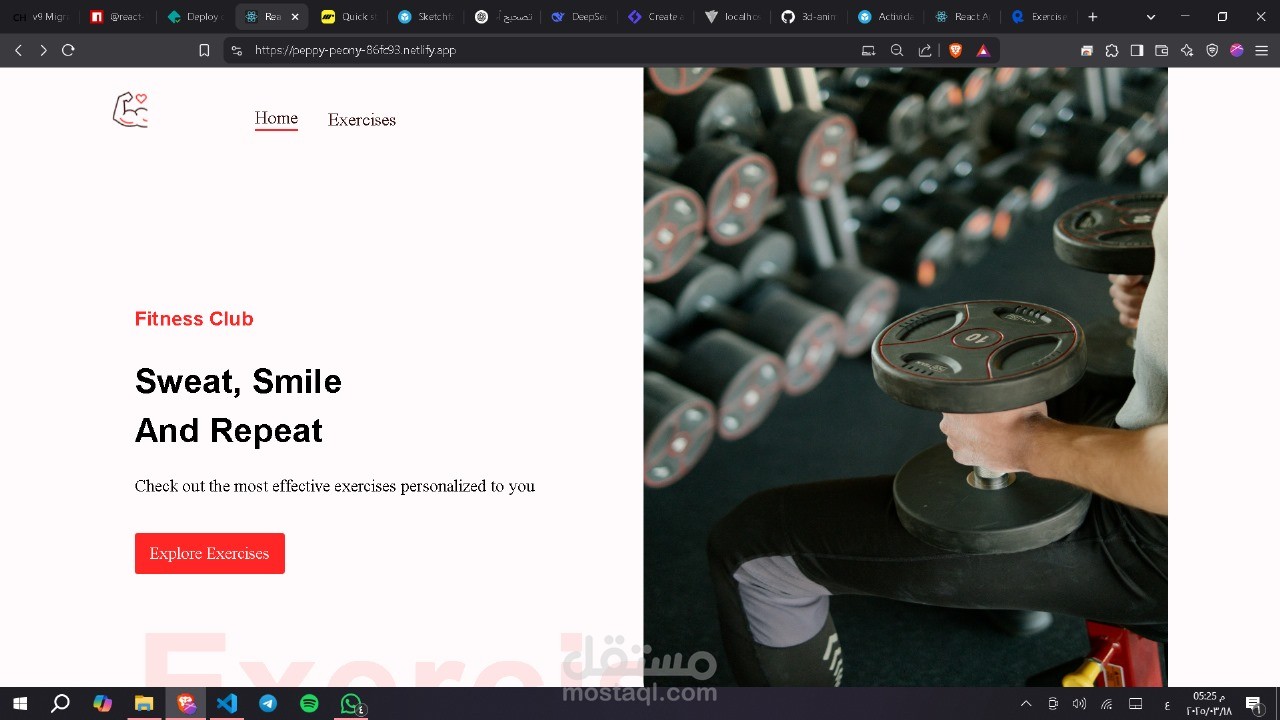Bookmark this page using the flag icon
Screen dimensions: 1280x720
pos(204,49)
